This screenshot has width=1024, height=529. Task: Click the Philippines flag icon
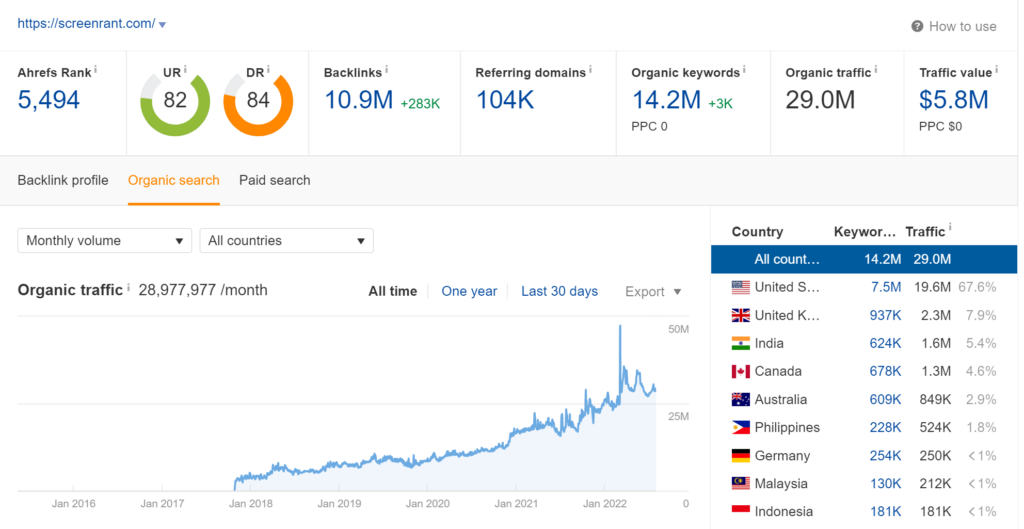point(741,428)
